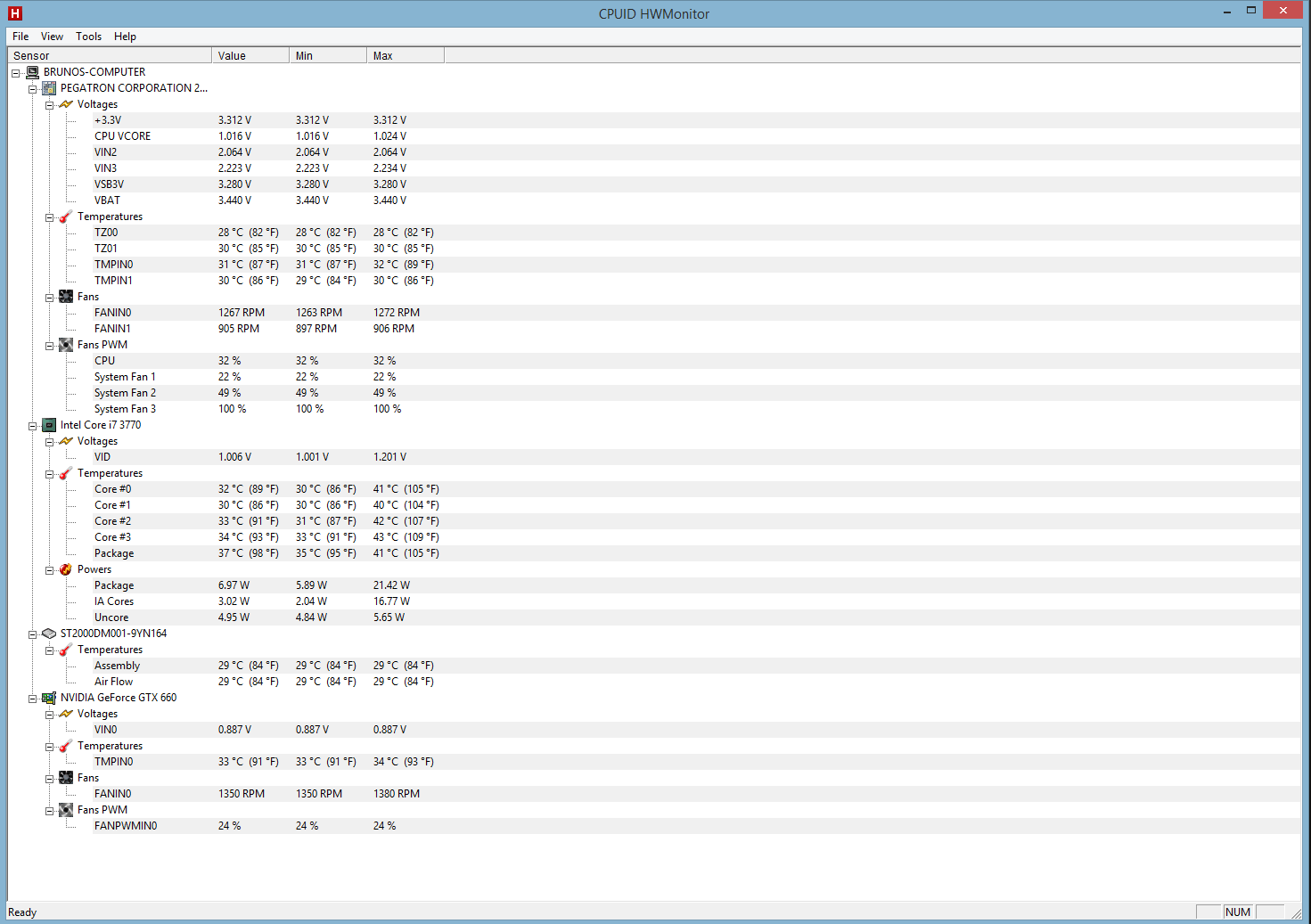Collapse the BRUNOS-COMPUTER root node
Image resolution: width=1311 pixels, height=924 pixels.
tap(15, 73)
